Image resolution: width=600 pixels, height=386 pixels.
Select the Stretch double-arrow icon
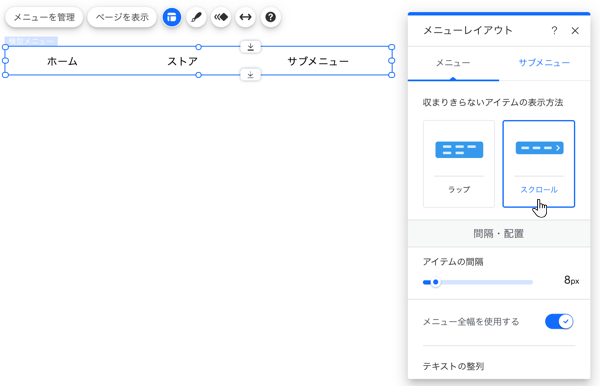point(245,17)
